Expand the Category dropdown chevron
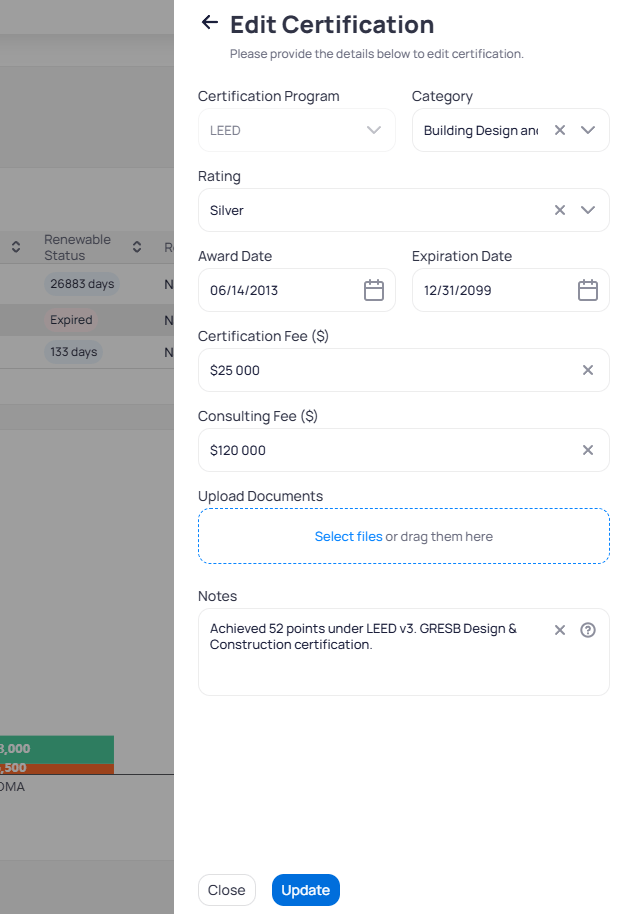This screenshot has height=914, width=618. (x=588, y=130)
